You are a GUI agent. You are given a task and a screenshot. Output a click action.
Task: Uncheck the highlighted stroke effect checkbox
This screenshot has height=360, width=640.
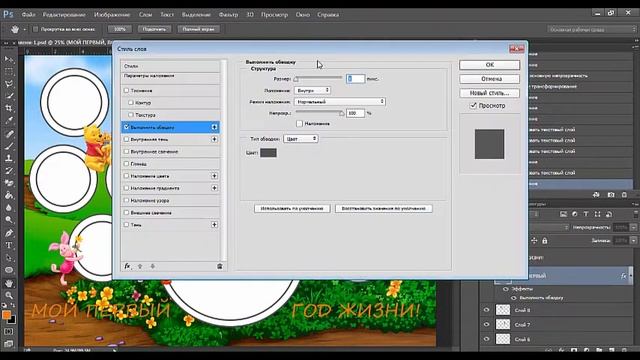127,127
